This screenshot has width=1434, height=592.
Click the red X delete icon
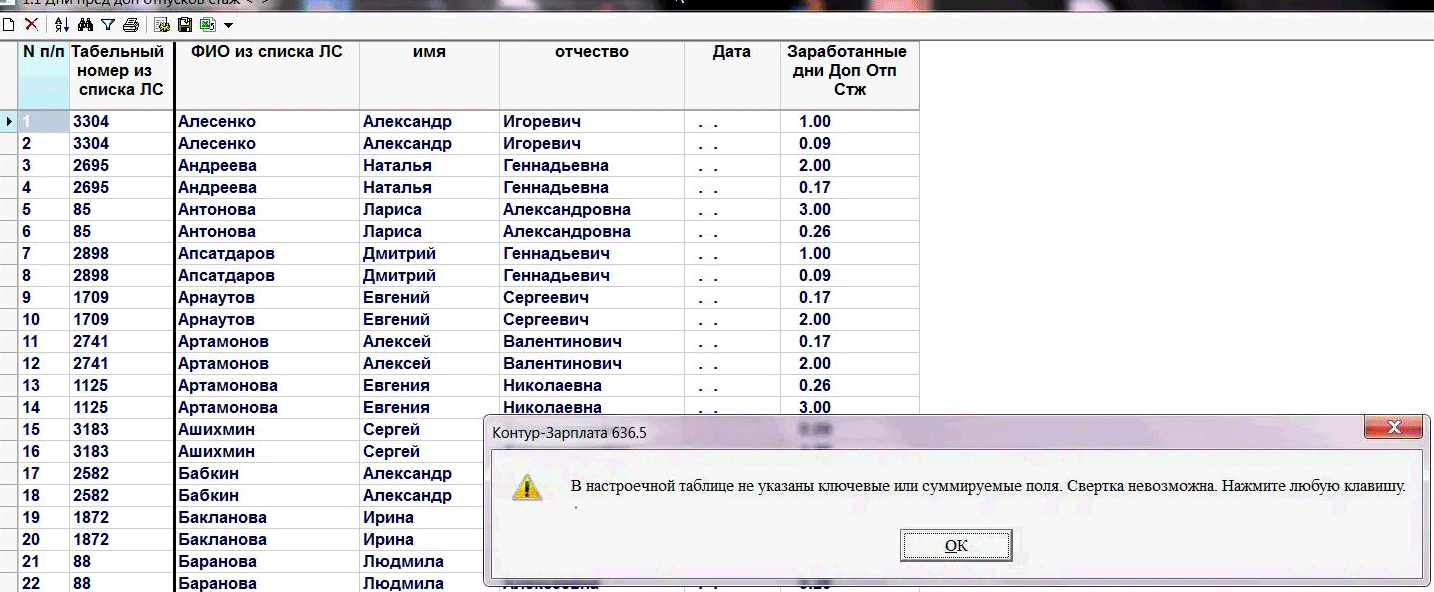(x=31, y=24)
